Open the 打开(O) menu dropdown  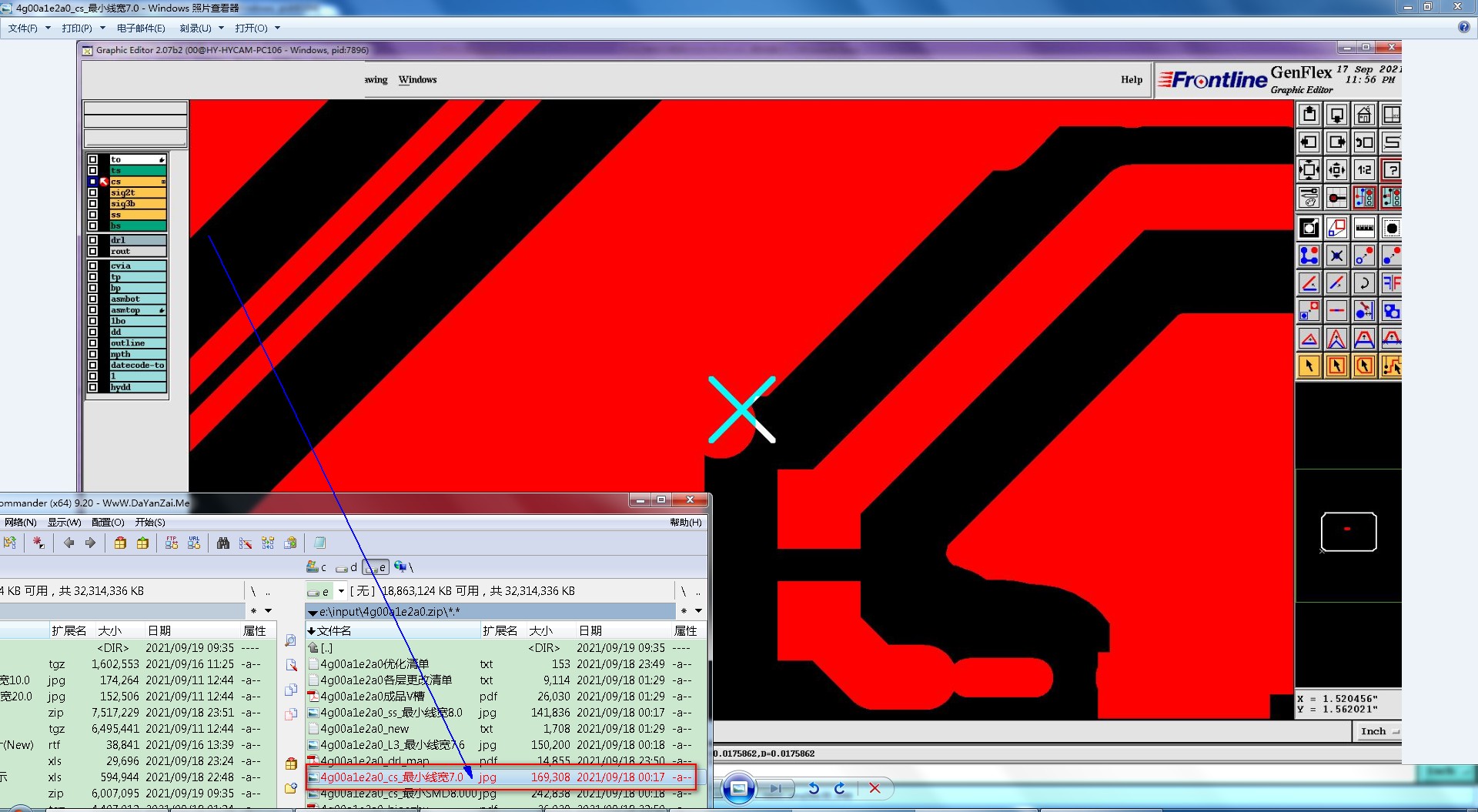tap(257, 28)
